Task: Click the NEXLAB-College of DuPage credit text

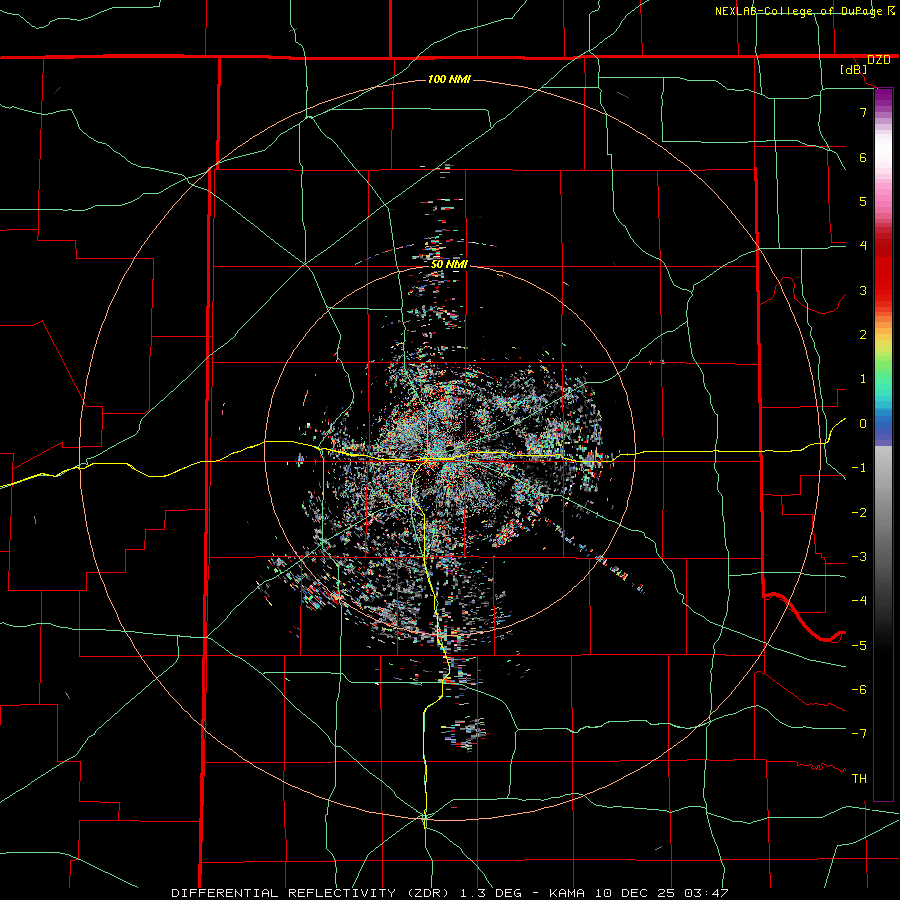Action: pyautogui.click(x=798, y=11)
